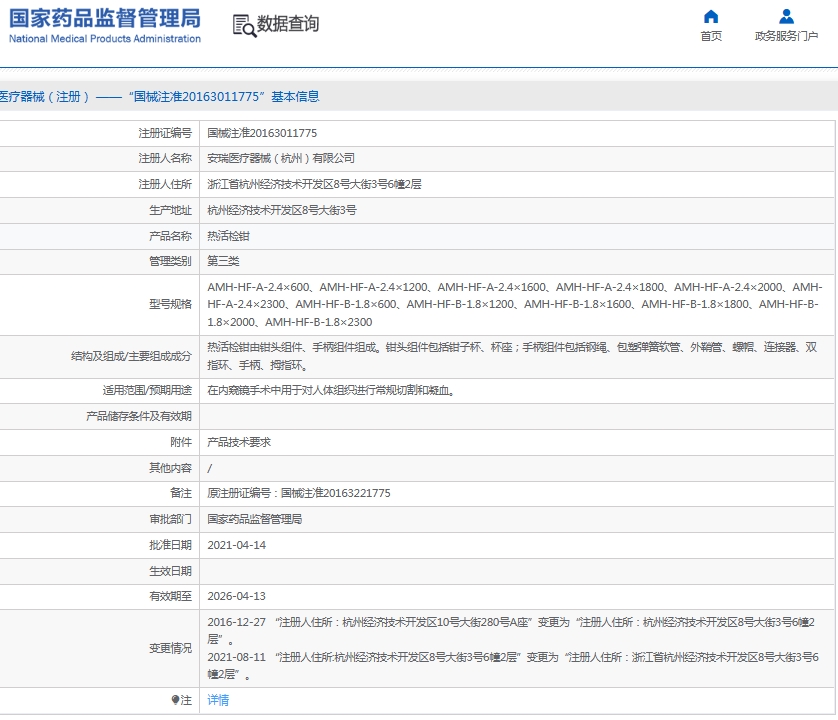Click the 适用范围 intended use text
This screenshot has height=720, width=838.
(331, 390)
